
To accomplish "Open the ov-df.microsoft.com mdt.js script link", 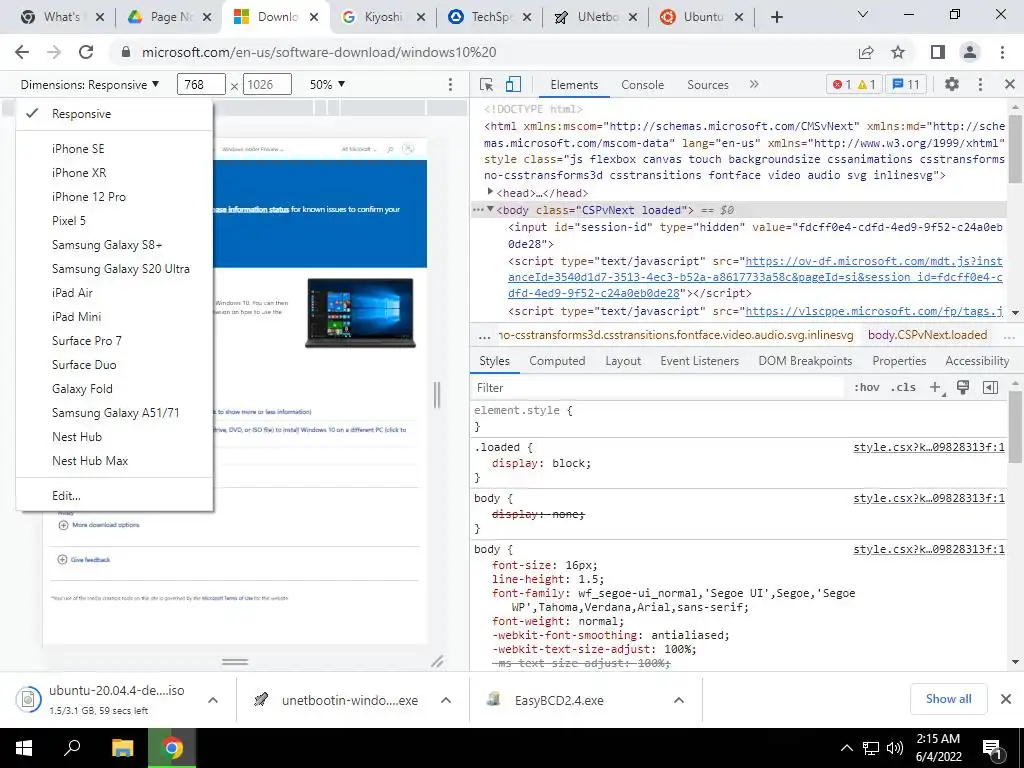I will [x=755, y=277].
